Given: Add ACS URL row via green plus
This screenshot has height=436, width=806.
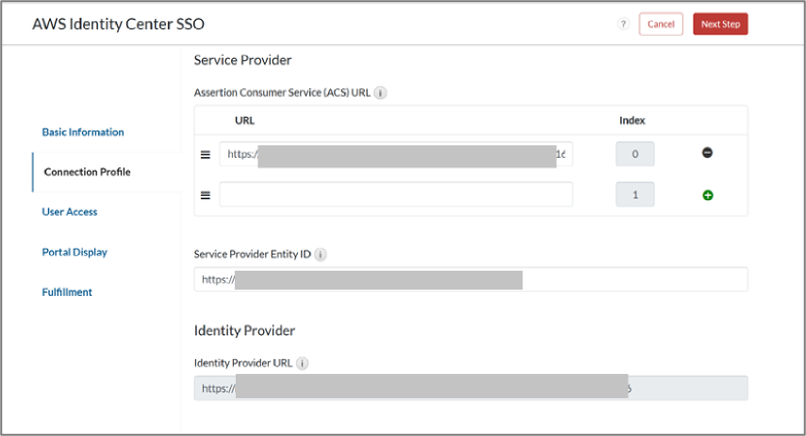Looking at the screenshot, I should tap(708, 195).
